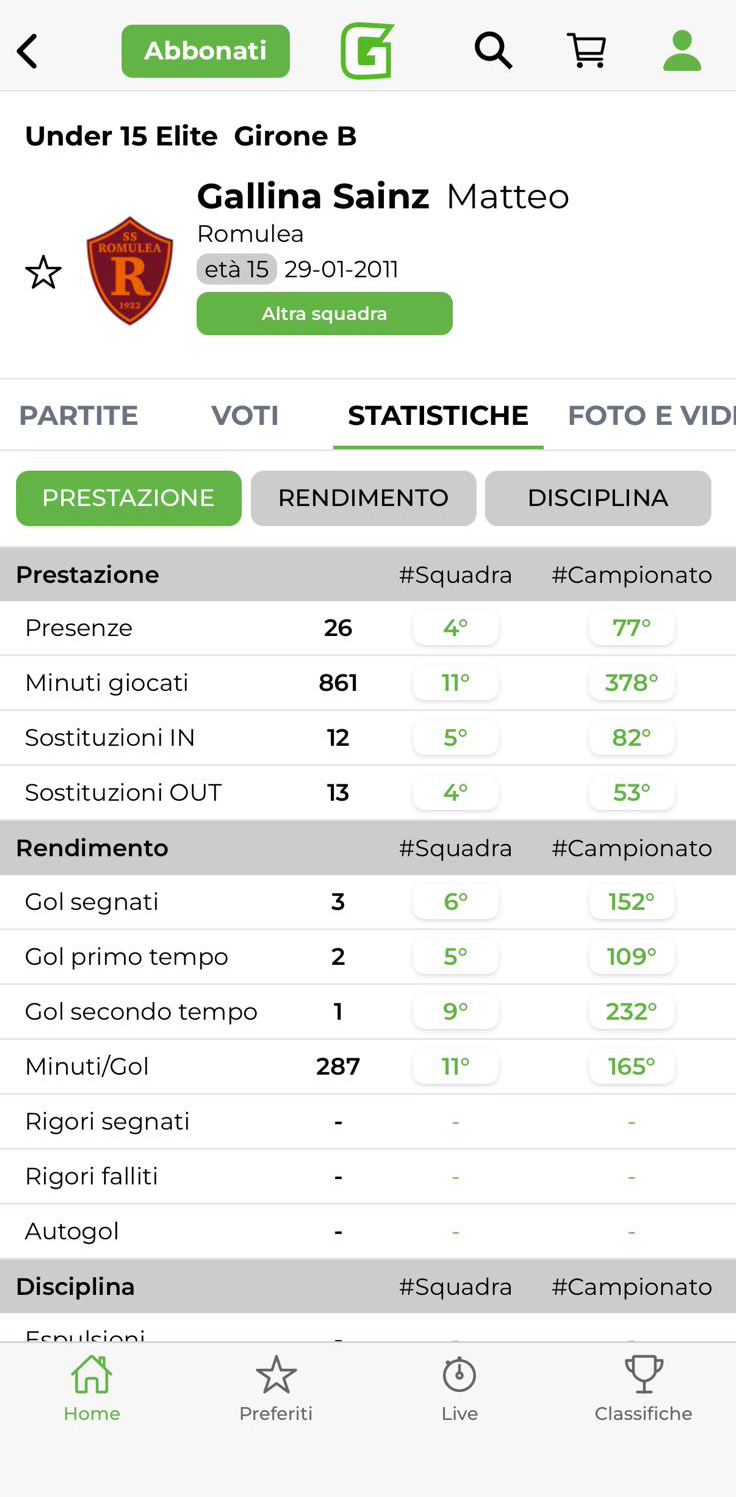The height and width of the screenshot is (1497, 736).
Task: Open Preferiti star in bottom bar
Action: (276, 1388)
